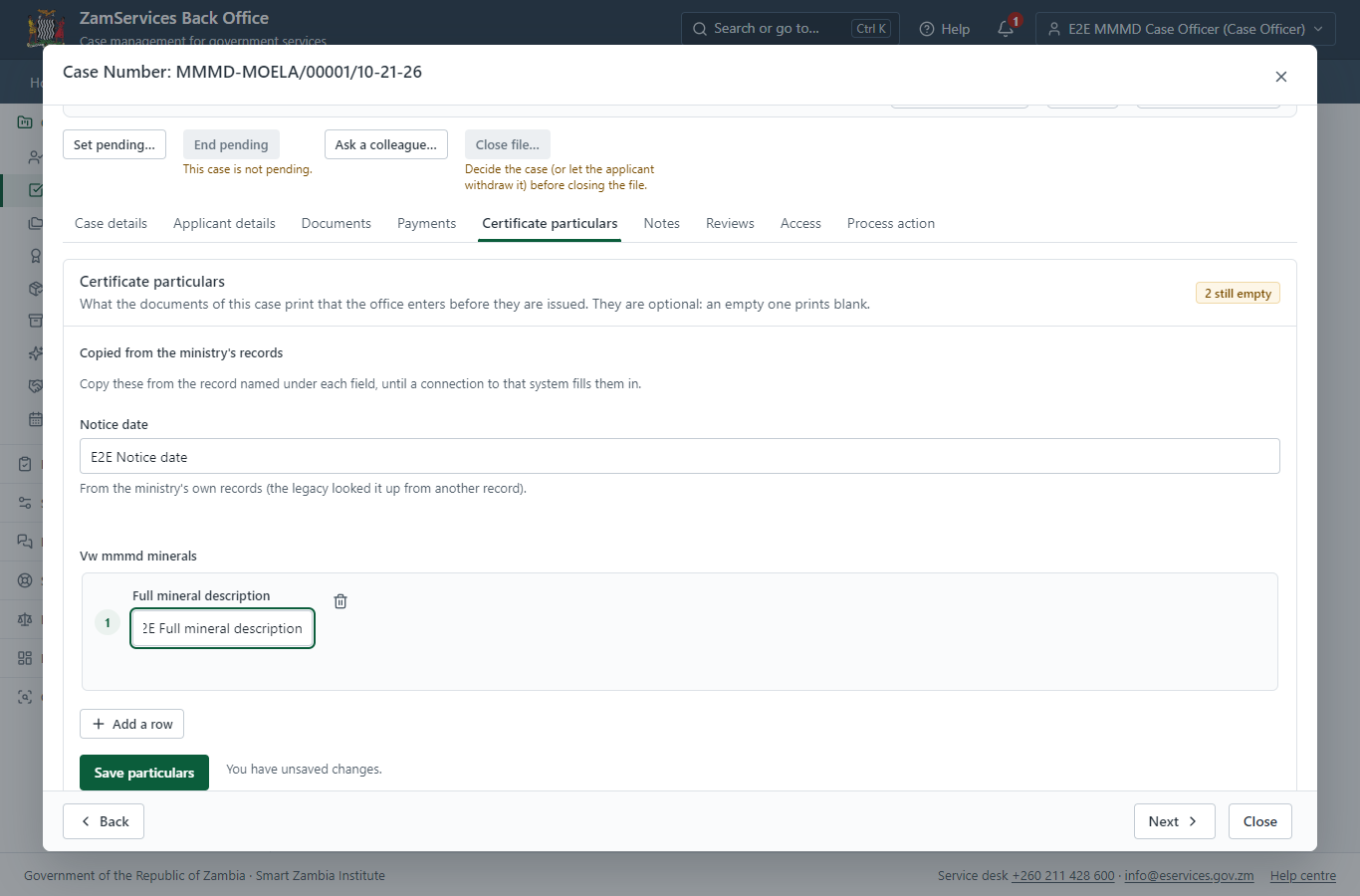Open E2E MMMD Case Officer user dropdown
The image size is (1360, 896).
tap(1186, 29)
